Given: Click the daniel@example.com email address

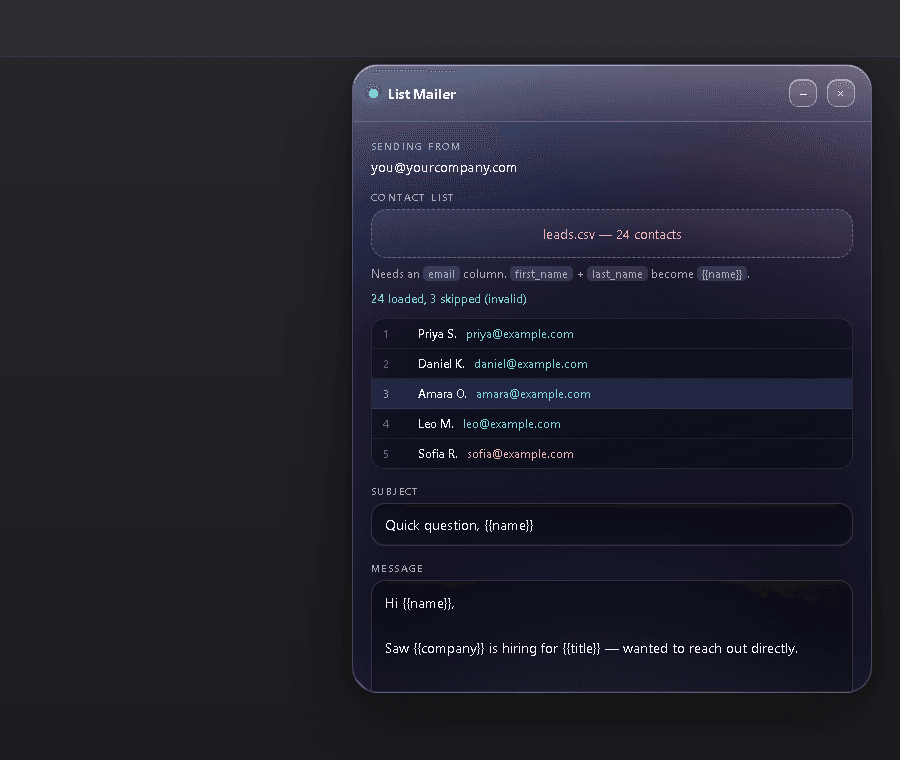Looking at the screenshot, I should [x=530, y=364].
